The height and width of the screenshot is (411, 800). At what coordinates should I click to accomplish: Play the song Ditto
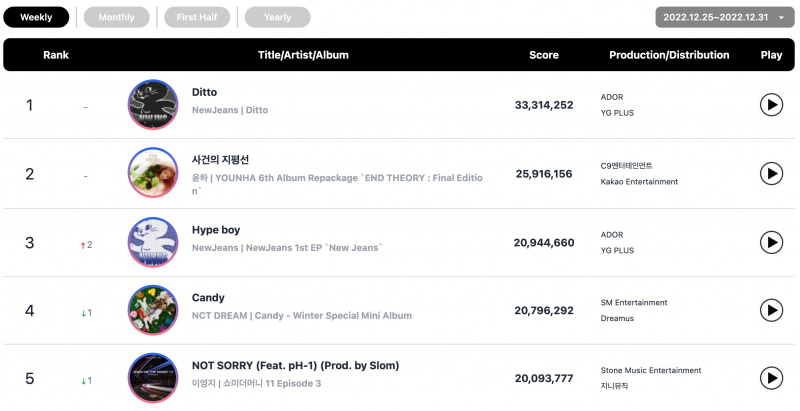[x=771, y=105]
